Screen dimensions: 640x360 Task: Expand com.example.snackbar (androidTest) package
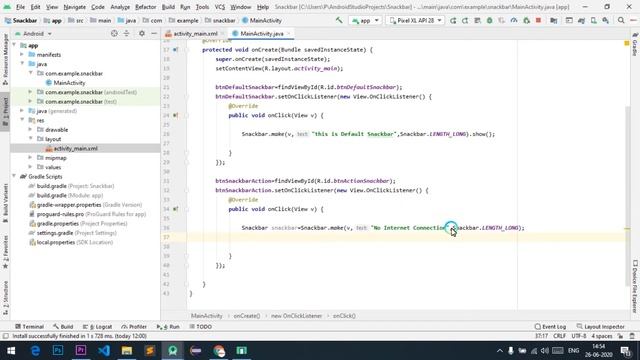click(x=30, y=92)
